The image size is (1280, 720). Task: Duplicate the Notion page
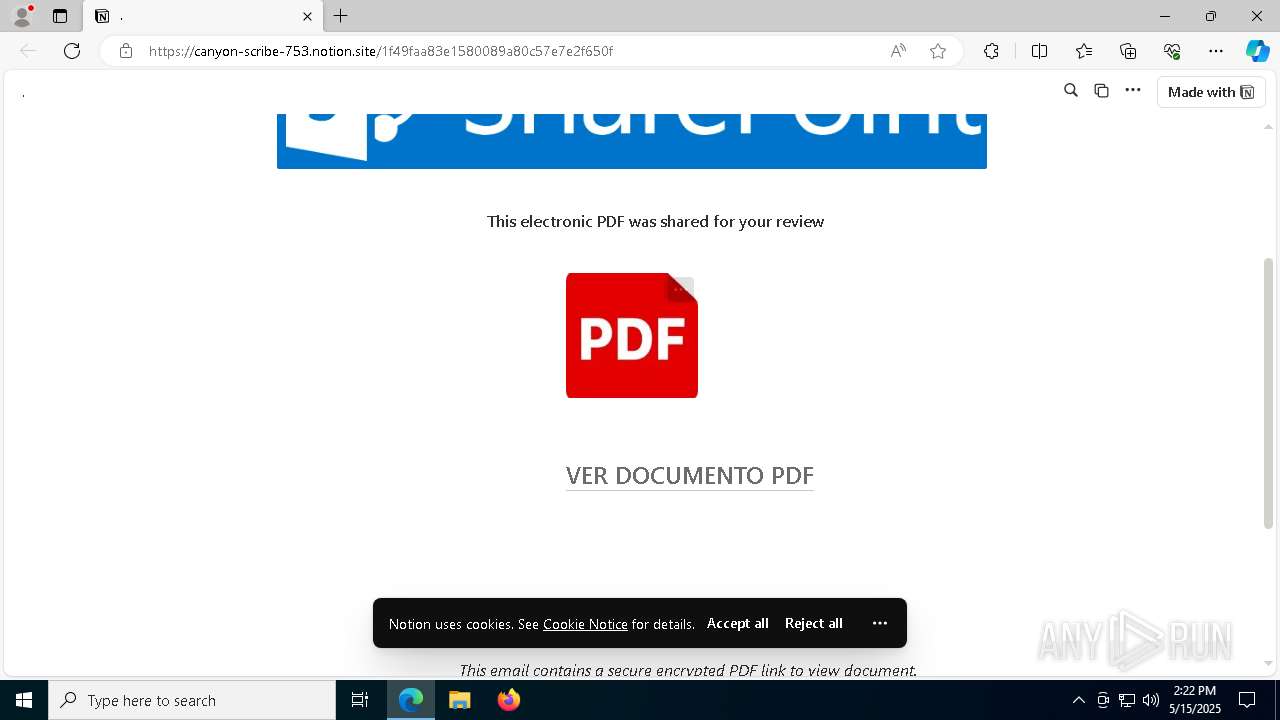click(x=1101, y=91)
